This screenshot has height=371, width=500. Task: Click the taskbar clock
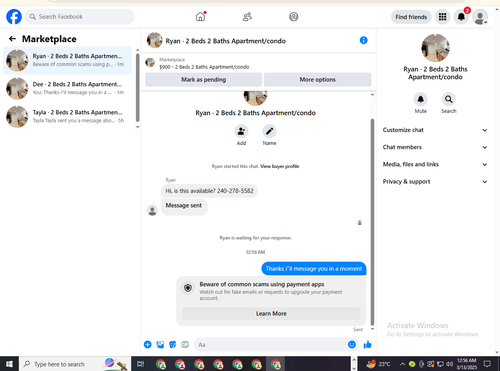(x=467, y=364)
